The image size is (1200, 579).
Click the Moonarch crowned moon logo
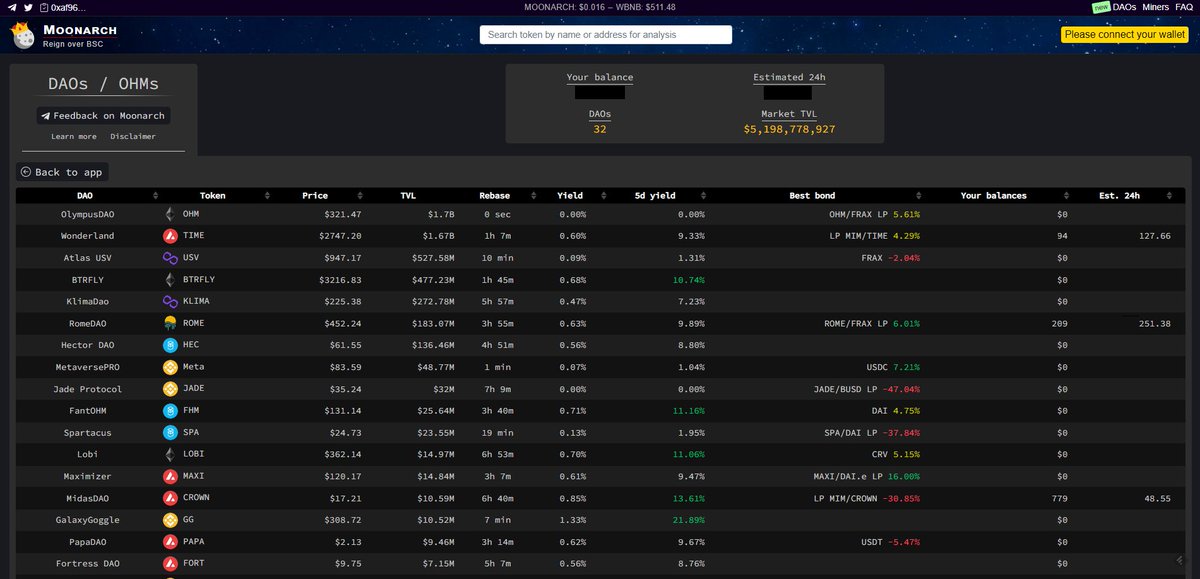click(x=24, y=37)
